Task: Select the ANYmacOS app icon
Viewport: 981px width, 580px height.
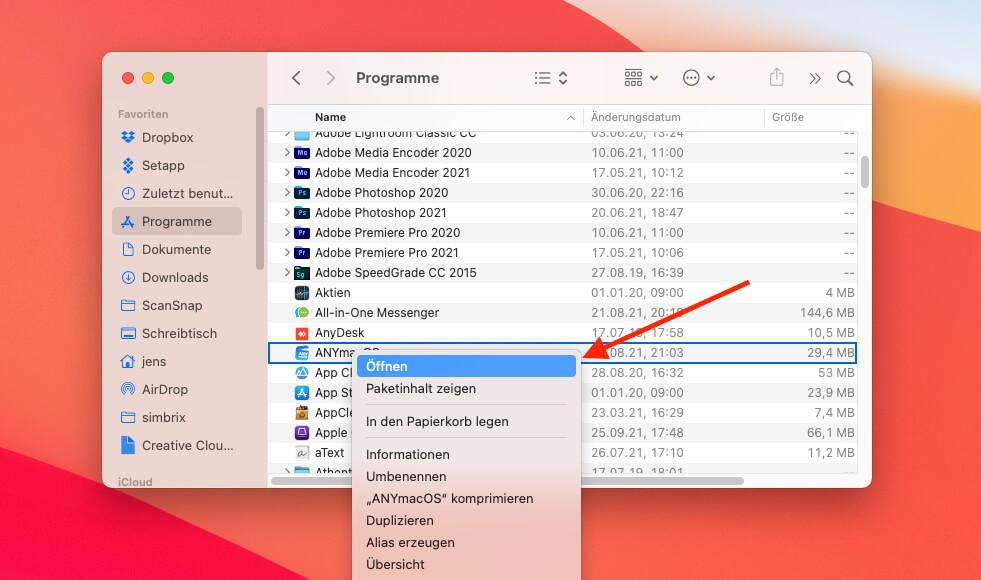Action: (302, 353)
